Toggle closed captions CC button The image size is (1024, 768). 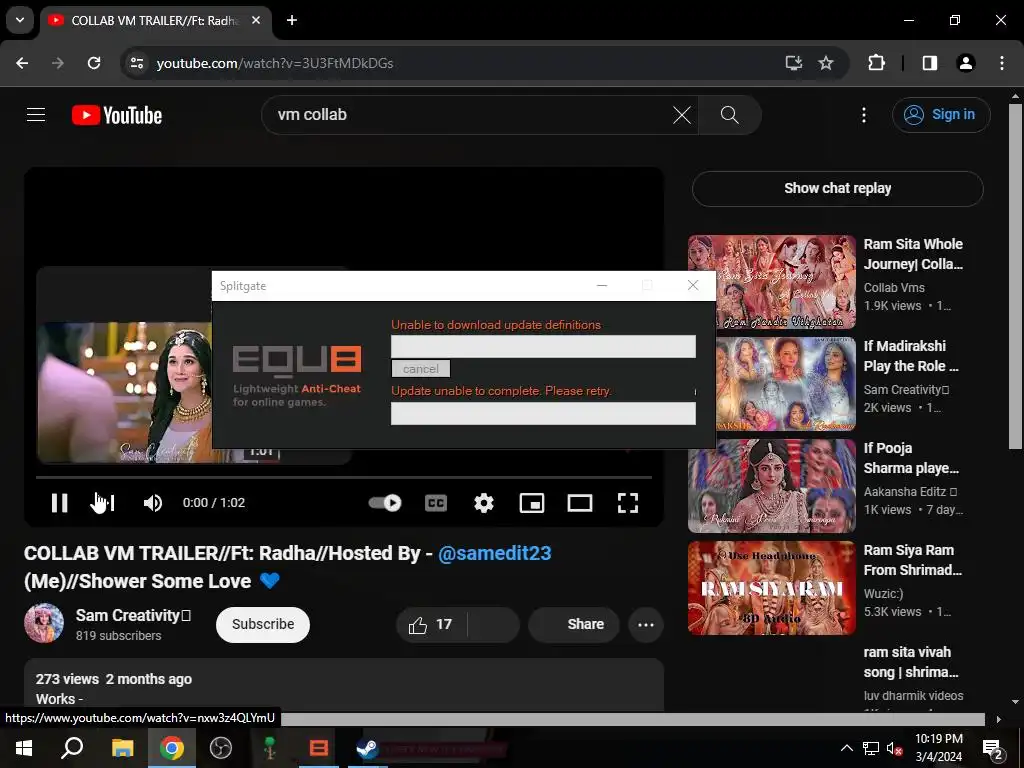(436, 503)
